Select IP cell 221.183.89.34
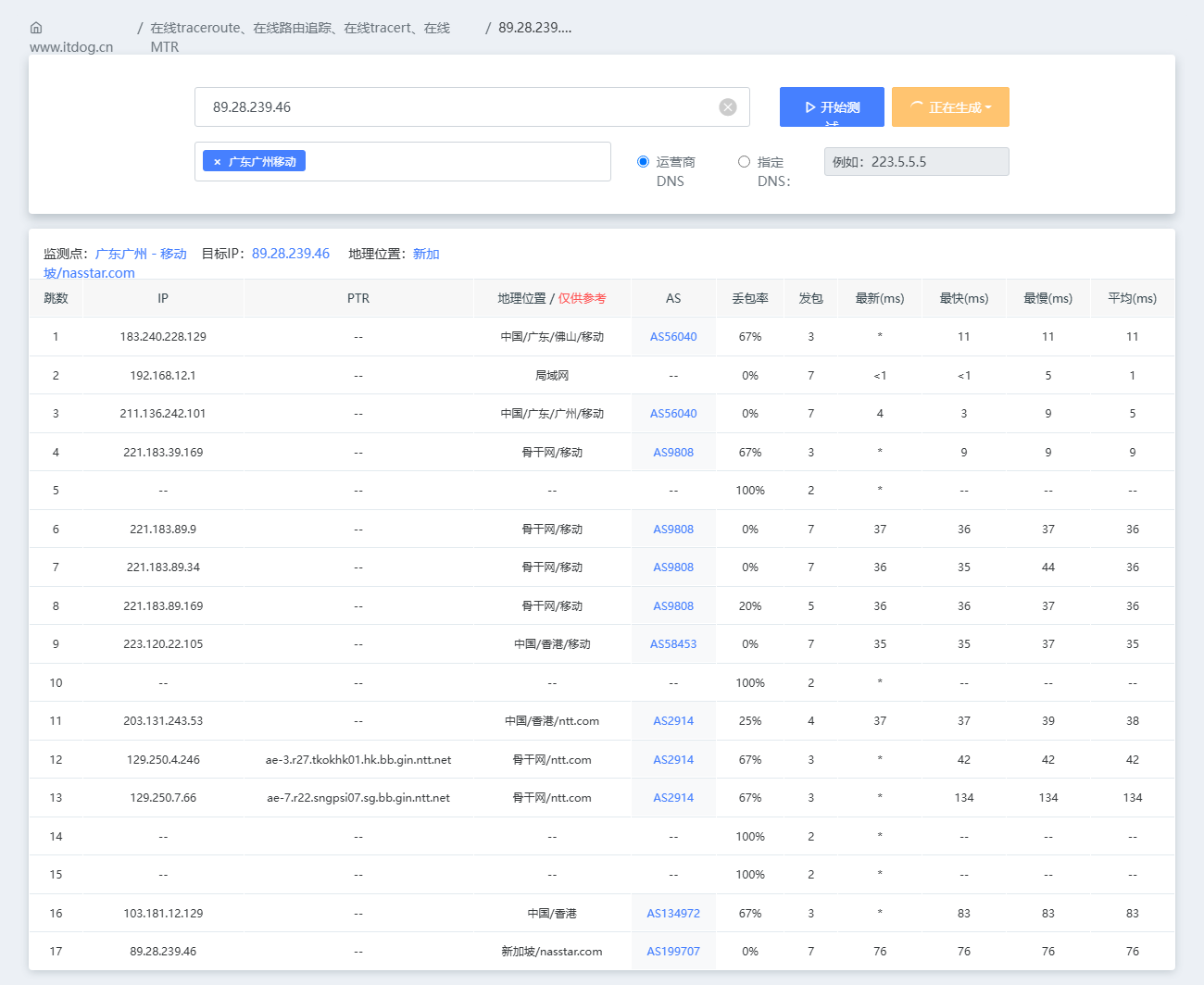1204x985 pixels. (163, 567)
